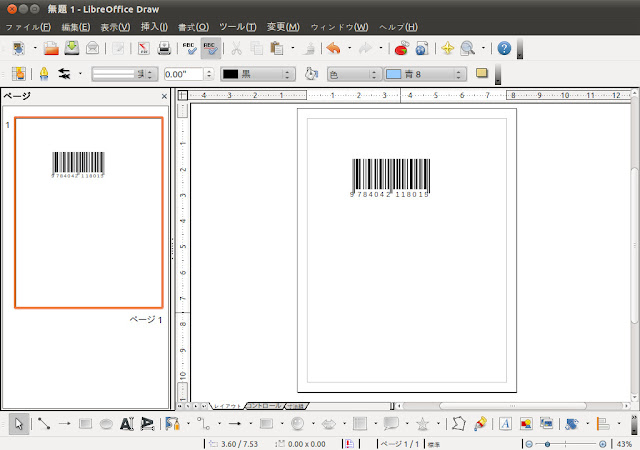640x450 pixels.
Task: Select the Vertical Text tool
Action: [x=147, y=424]
